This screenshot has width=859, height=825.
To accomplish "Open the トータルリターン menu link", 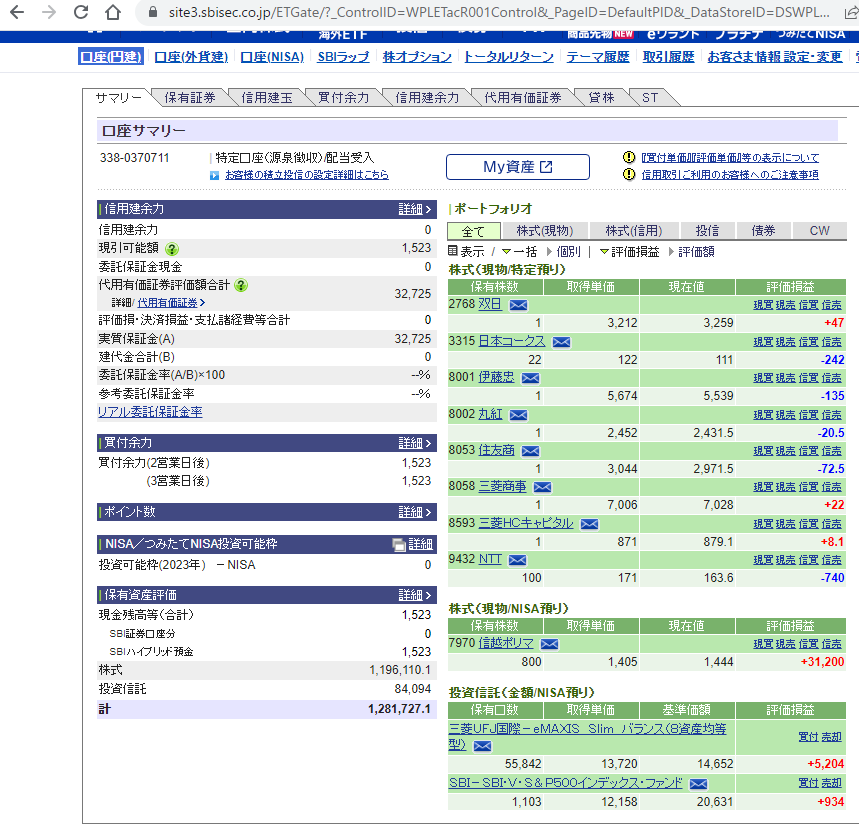I will click(x=509, y=57).
